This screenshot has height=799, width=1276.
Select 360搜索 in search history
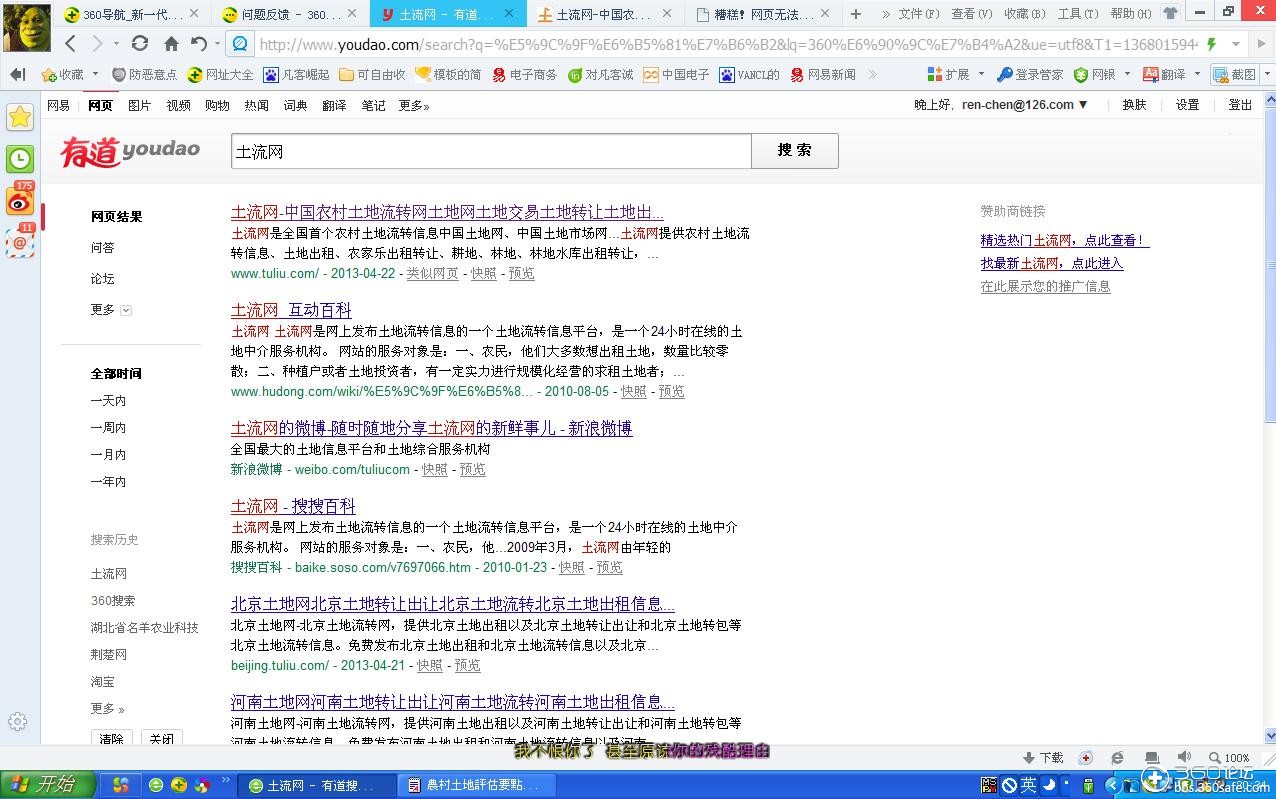[113, 600]
